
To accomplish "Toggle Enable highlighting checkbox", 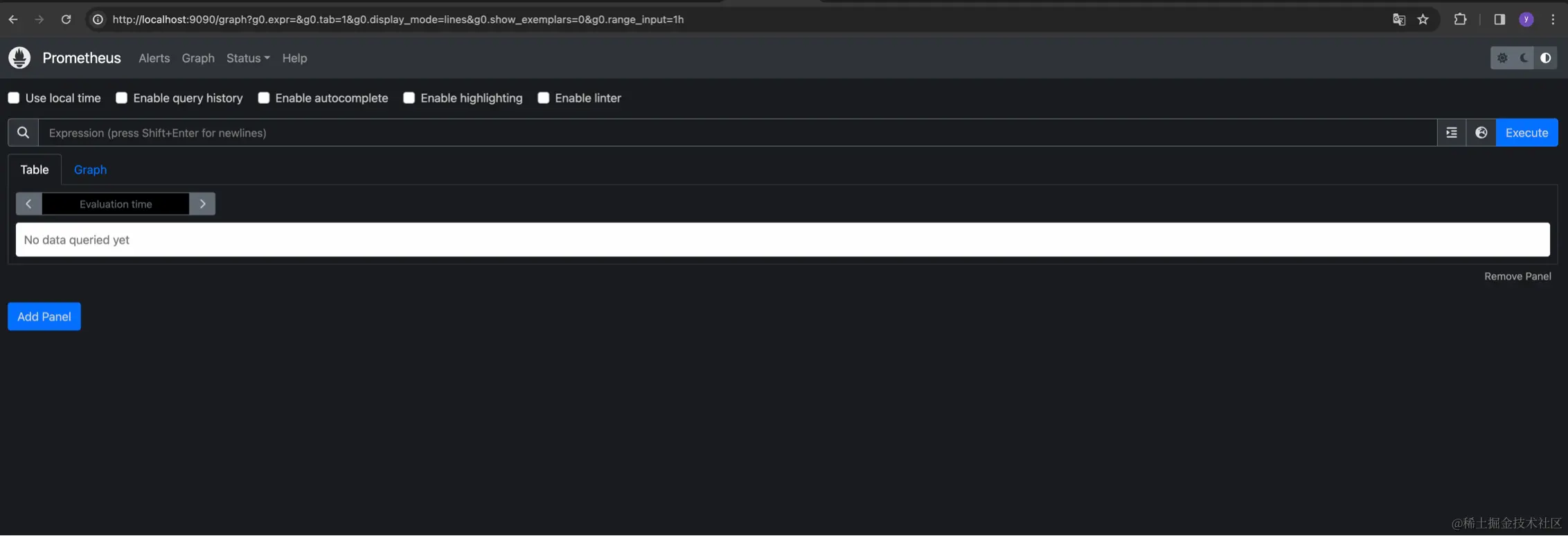I will click(x=409, y=98).
